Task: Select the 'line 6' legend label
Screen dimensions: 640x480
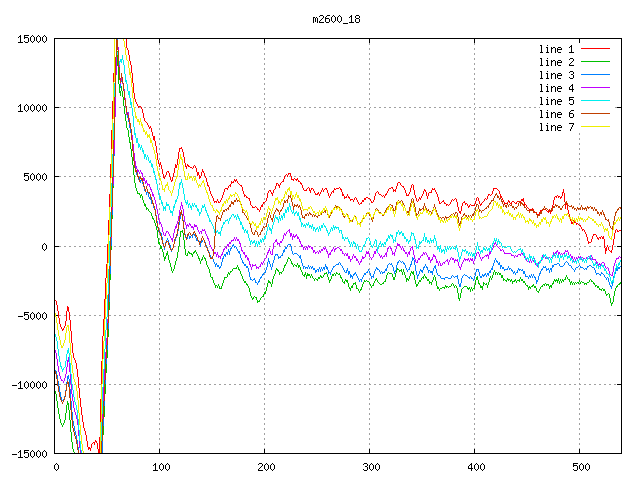Action: (557, 114)
